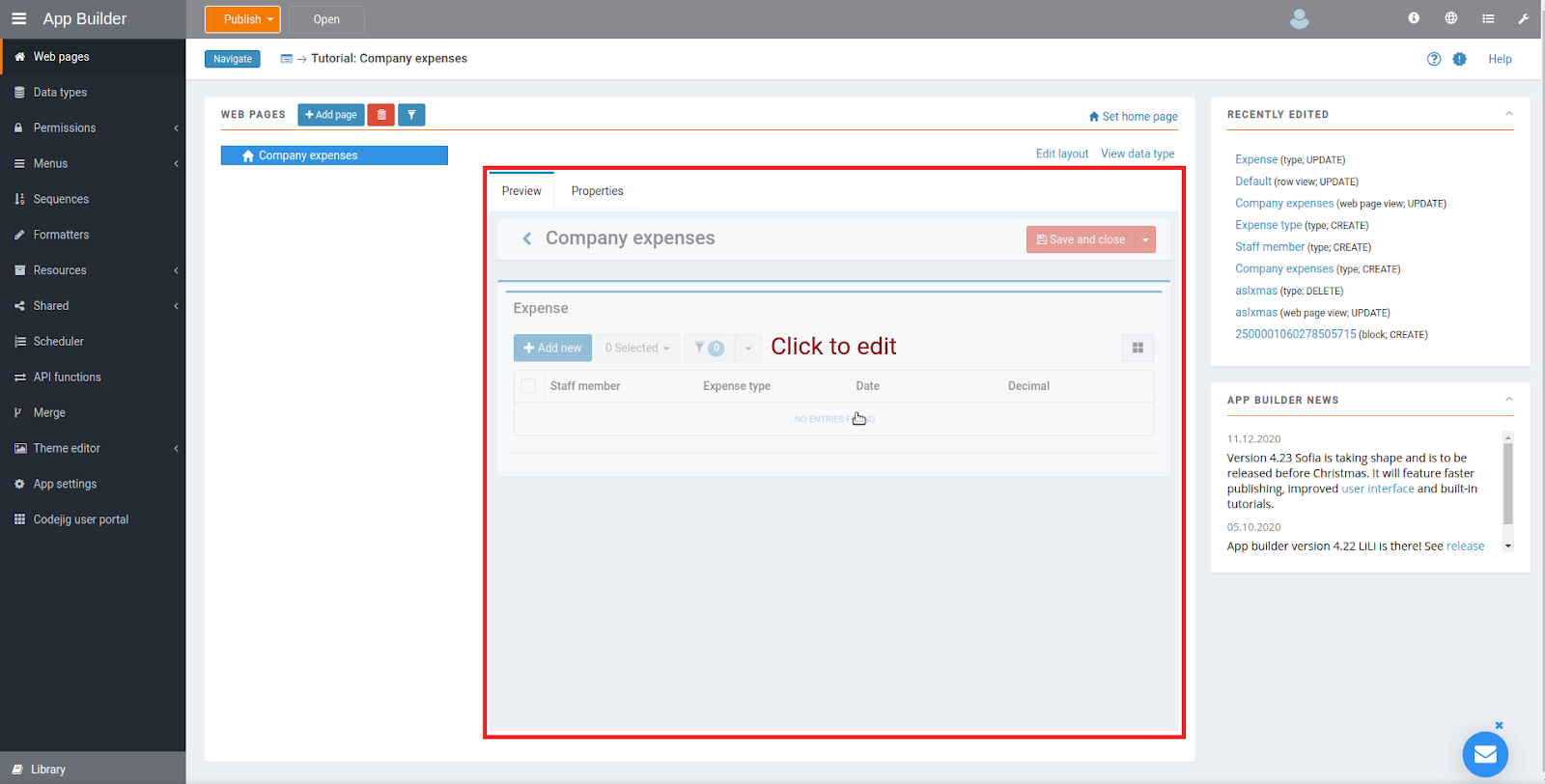Click the Open button
The height and width of the screenshot is (784, 1545).
coord(326,19)
